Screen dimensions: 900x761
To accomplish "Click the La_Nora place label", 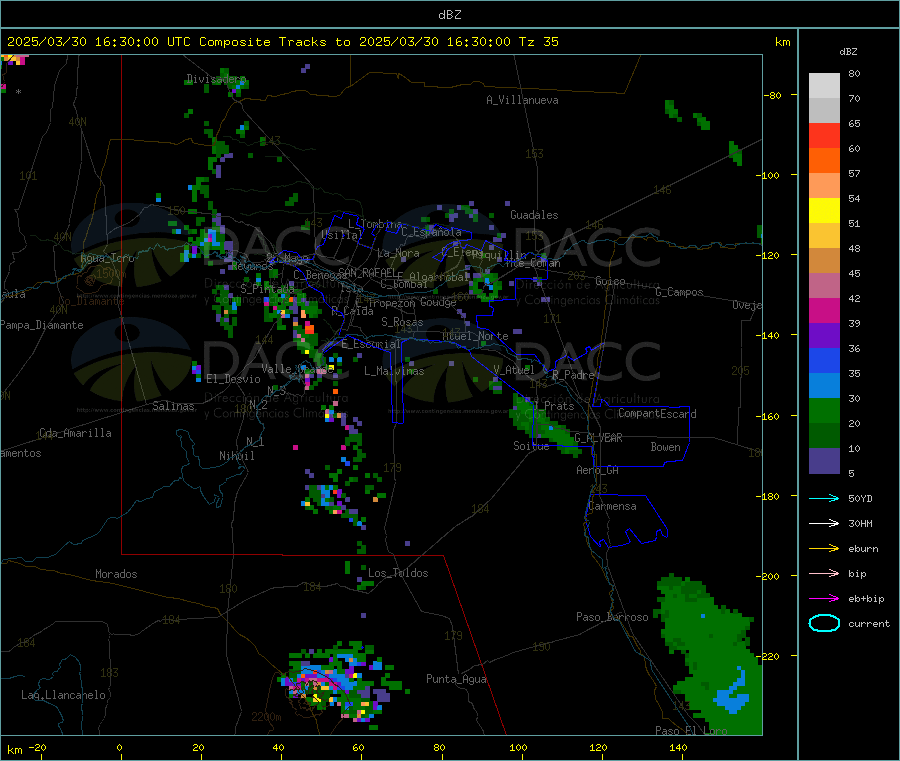I will (398, 253).
